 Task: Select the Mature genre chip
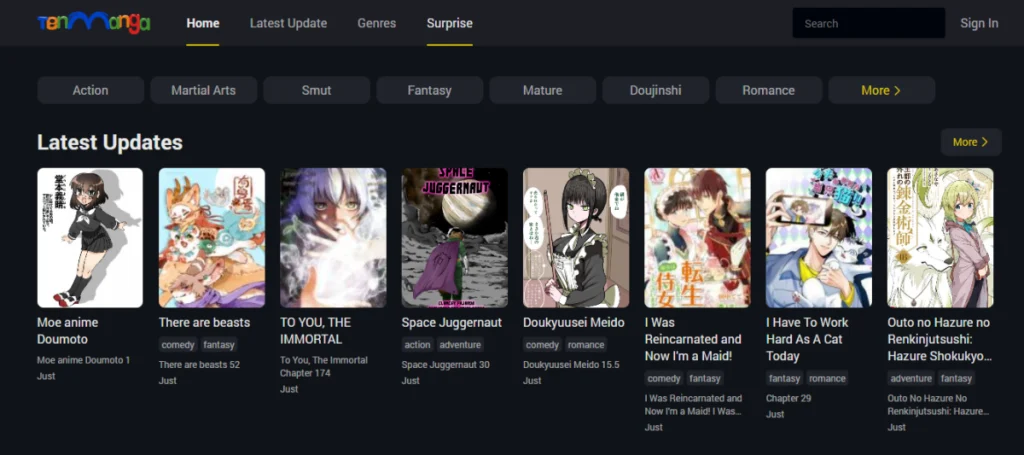(543, 90)
